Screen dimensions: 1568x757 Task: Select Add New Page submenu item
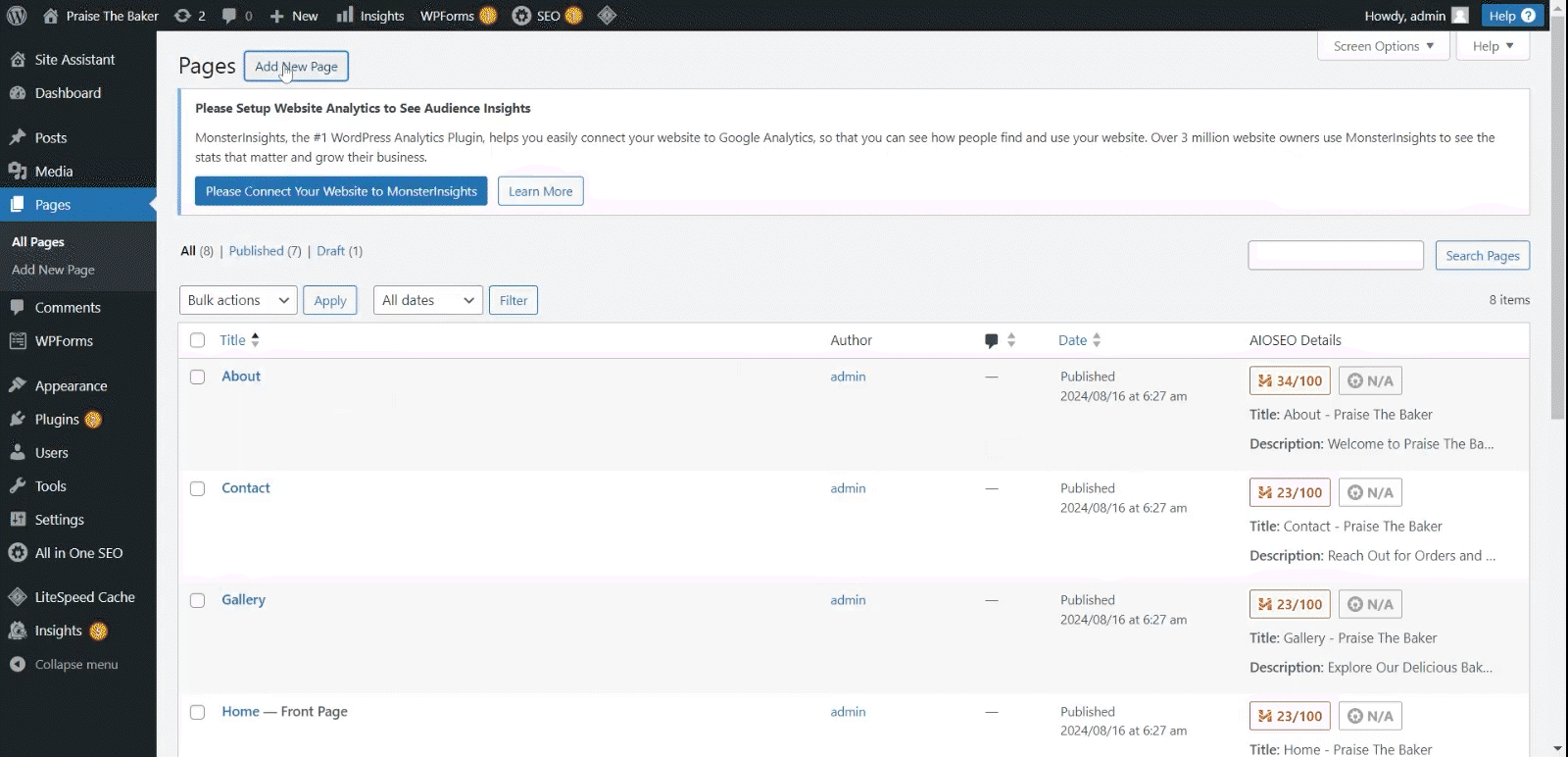tap(53, 270)
